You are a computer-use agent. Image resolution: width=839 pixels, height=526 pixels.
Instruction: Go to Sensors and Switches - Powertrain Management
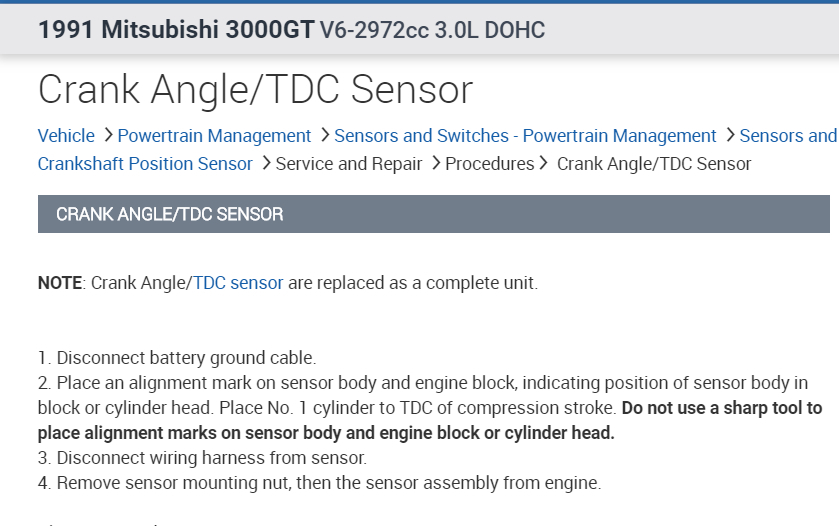tap(525, 136)
